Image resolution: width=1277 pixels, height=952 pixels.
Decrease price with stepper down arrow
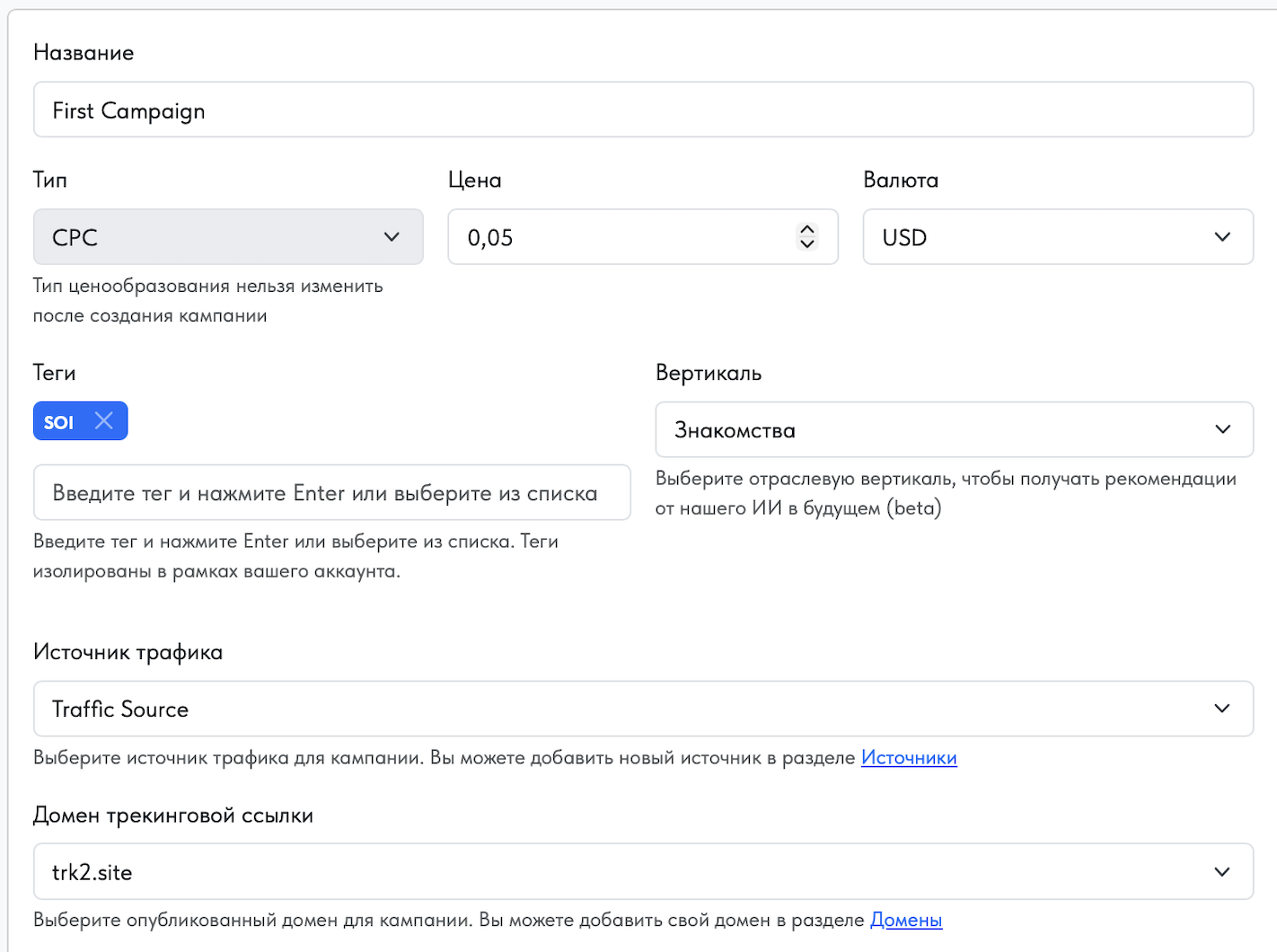807,243
